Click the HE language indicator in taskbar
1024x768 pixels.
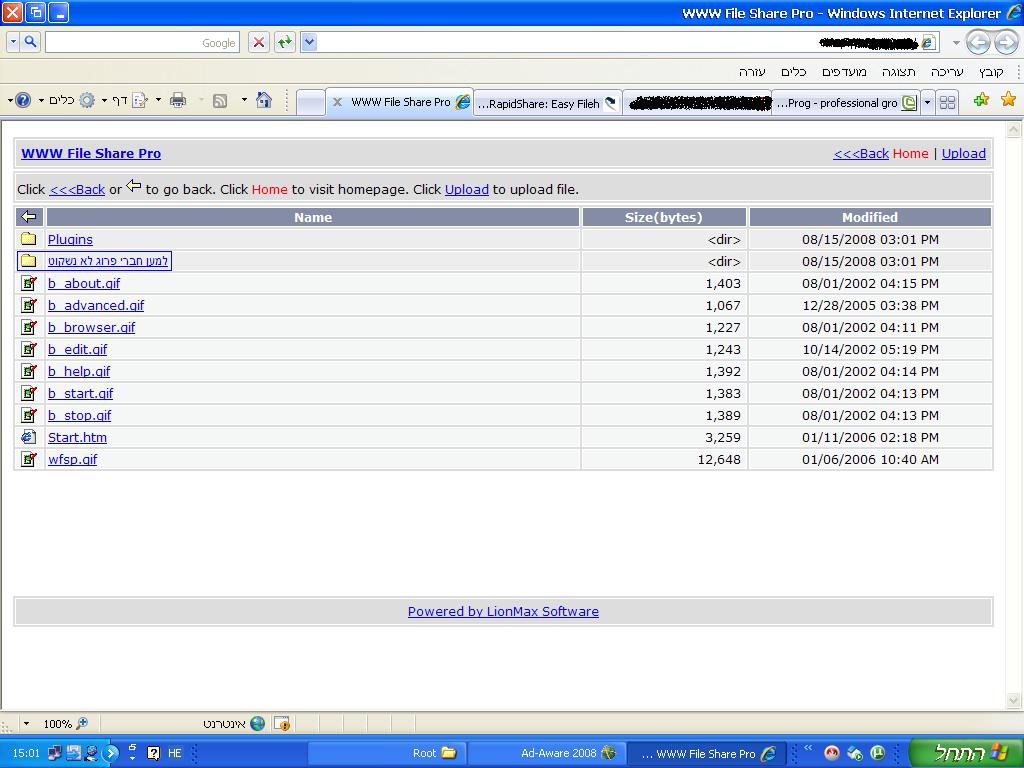pyautogui.click(x=174, y=753)
